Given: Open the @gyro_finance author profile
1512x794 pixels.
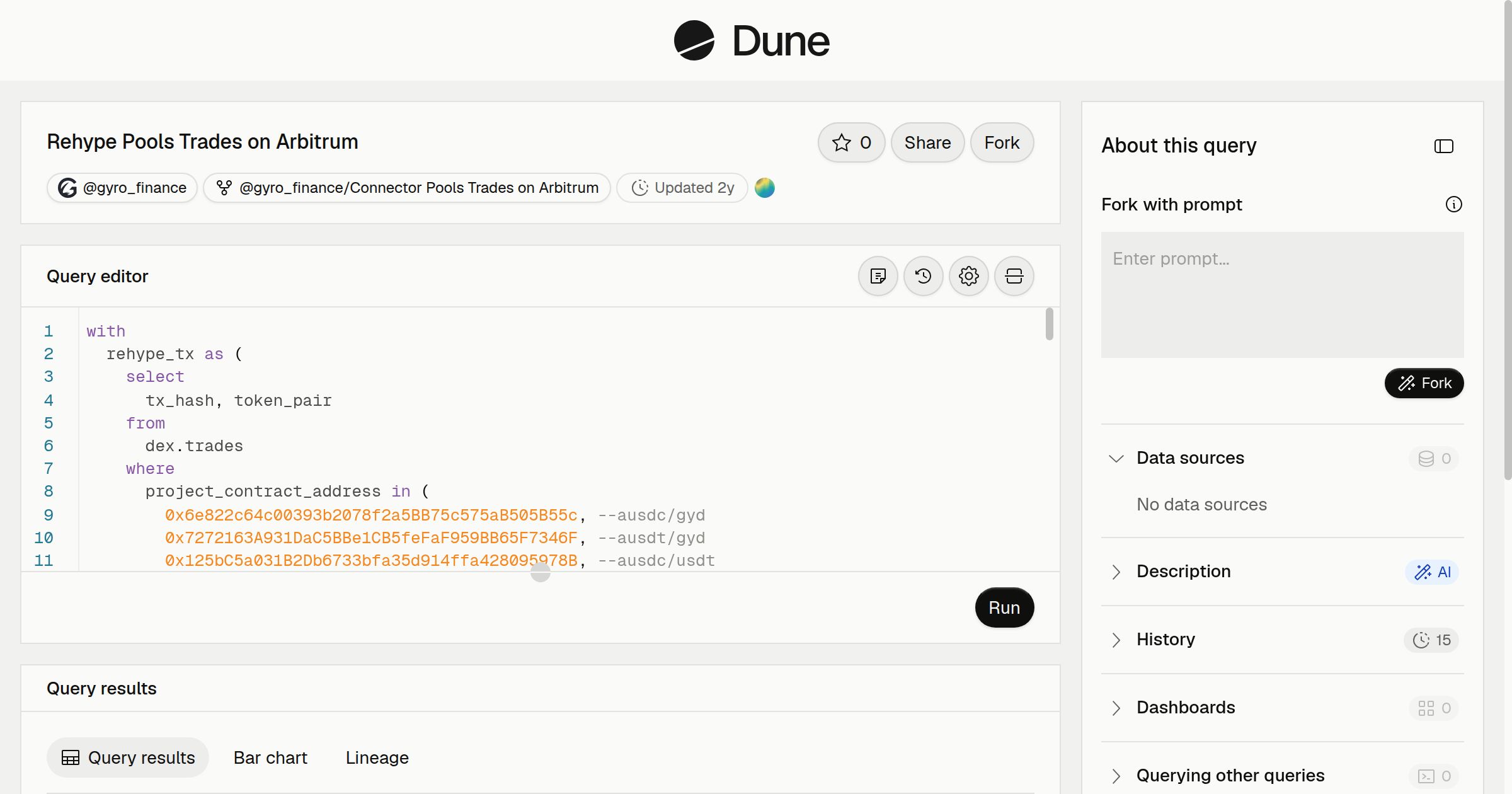Looking at the screenshot, I should click(x=122, y=188).
